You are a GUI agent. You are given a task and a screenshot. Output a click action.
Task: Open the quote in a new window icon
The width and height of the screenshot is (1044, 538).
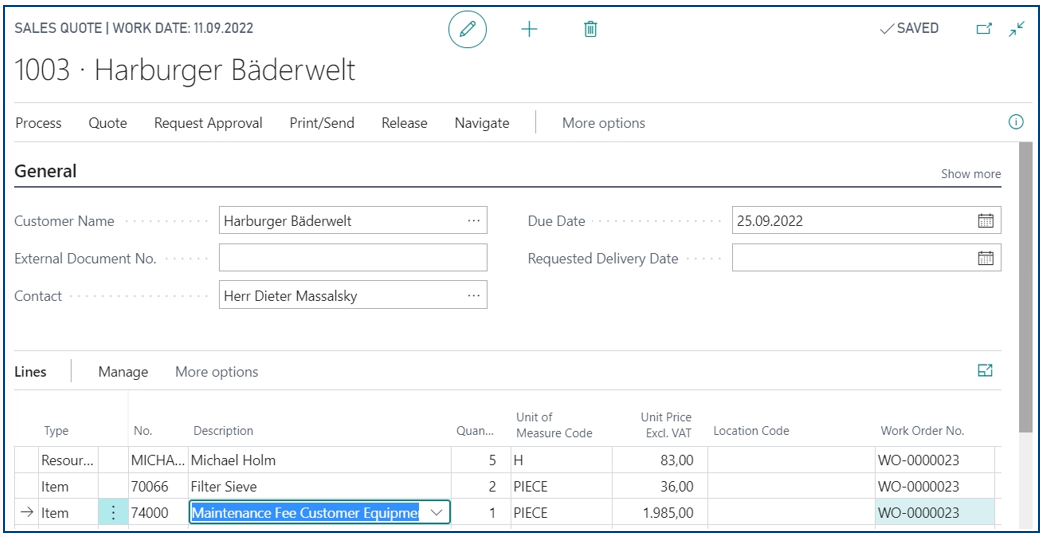[983, 29]
